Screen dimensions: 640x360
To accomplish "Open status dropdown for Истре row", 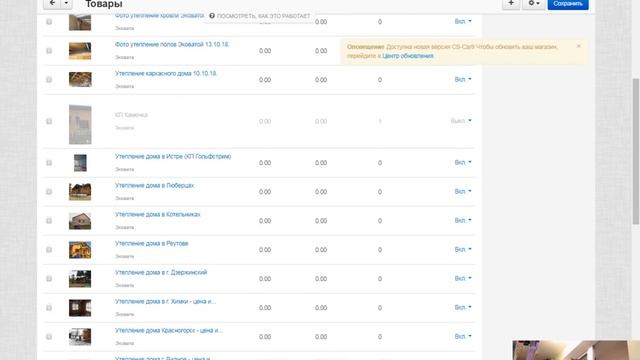I will (463, 162).
